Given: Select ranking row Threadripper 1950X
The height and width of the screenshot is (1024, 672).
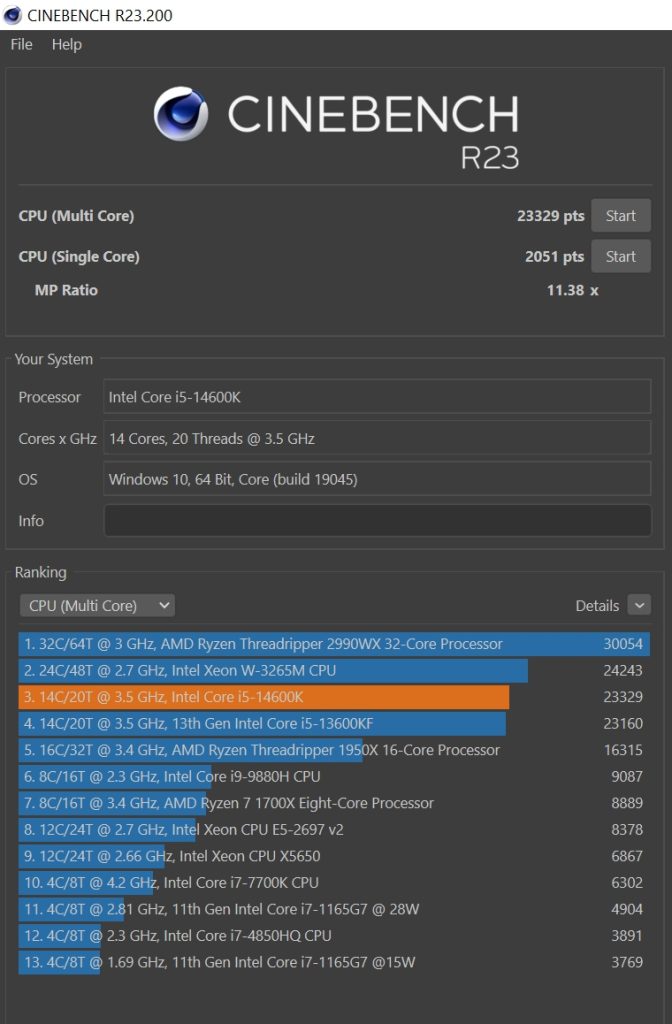Looking at the screenshot, I should 334,750.
